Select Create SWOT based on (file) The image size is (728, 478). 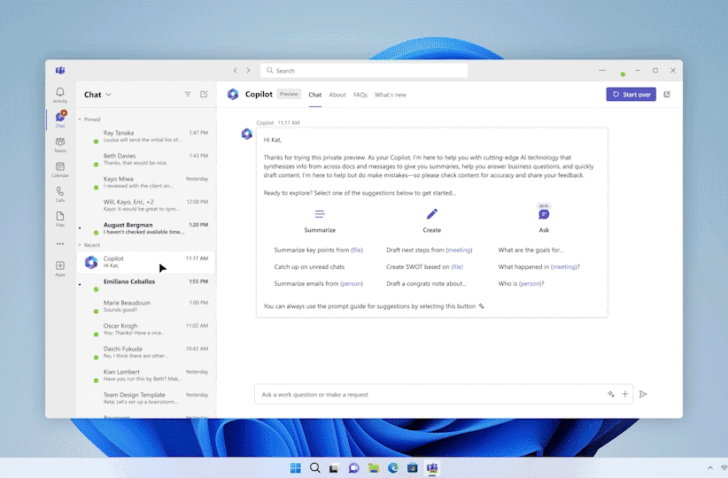[x=425, y=267]
